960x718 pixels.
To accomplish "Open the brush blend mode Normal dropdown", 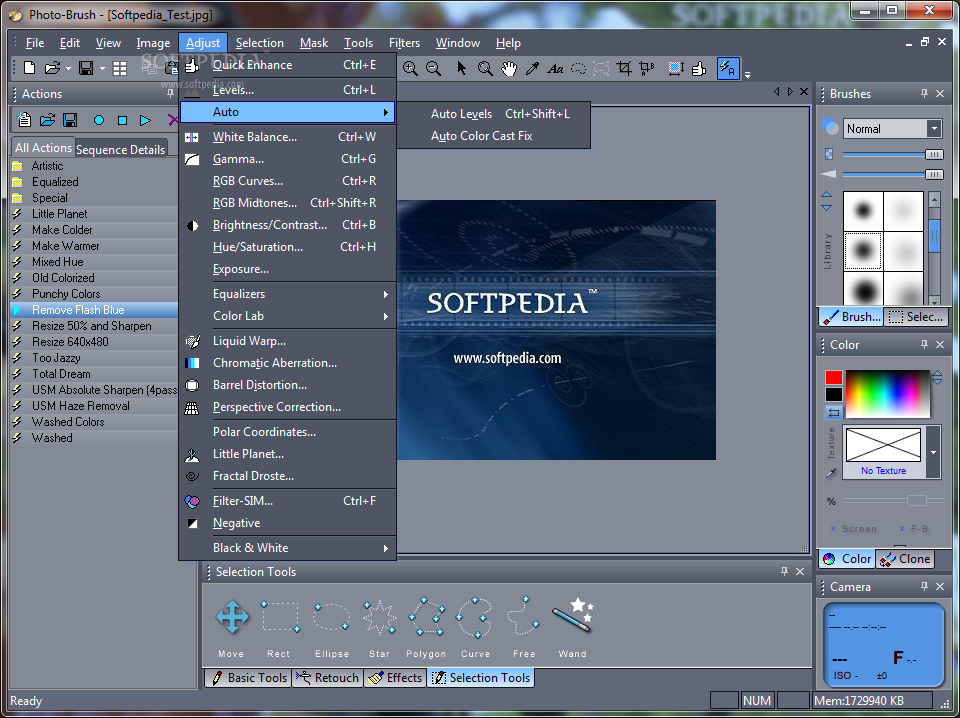I will 934,129.
